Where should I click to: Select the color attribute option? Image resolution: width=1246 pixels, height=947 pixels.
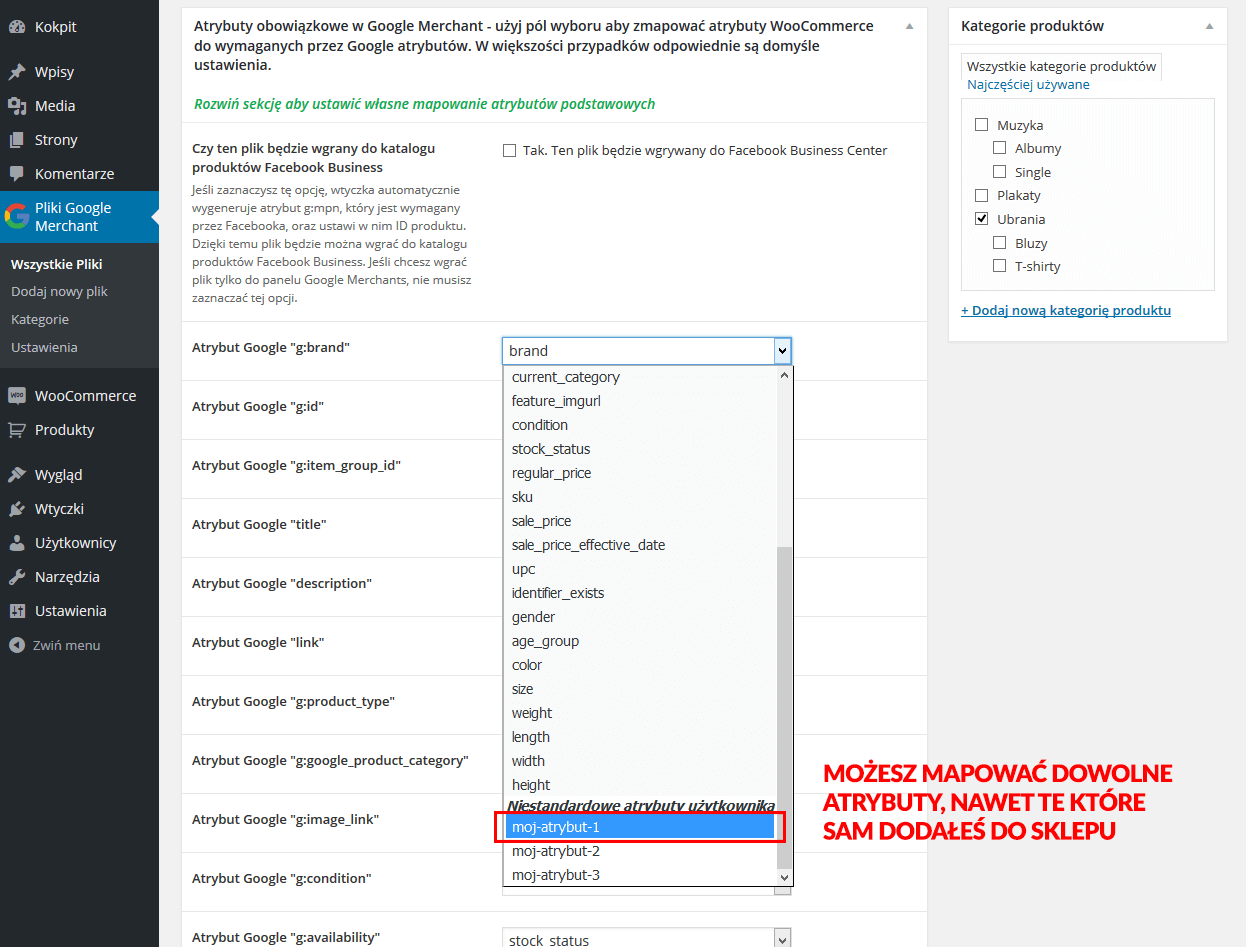click(x=640, y=665)
